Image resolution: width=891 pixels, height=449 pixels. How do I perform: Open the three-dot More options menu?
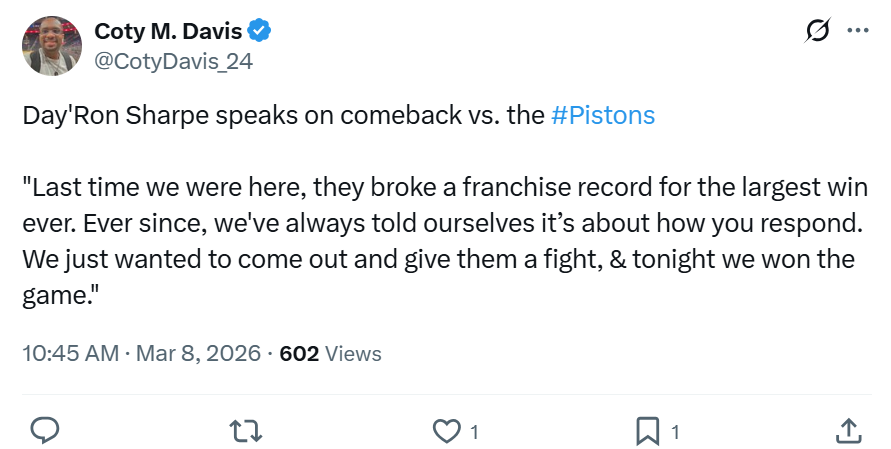point(858,31)
